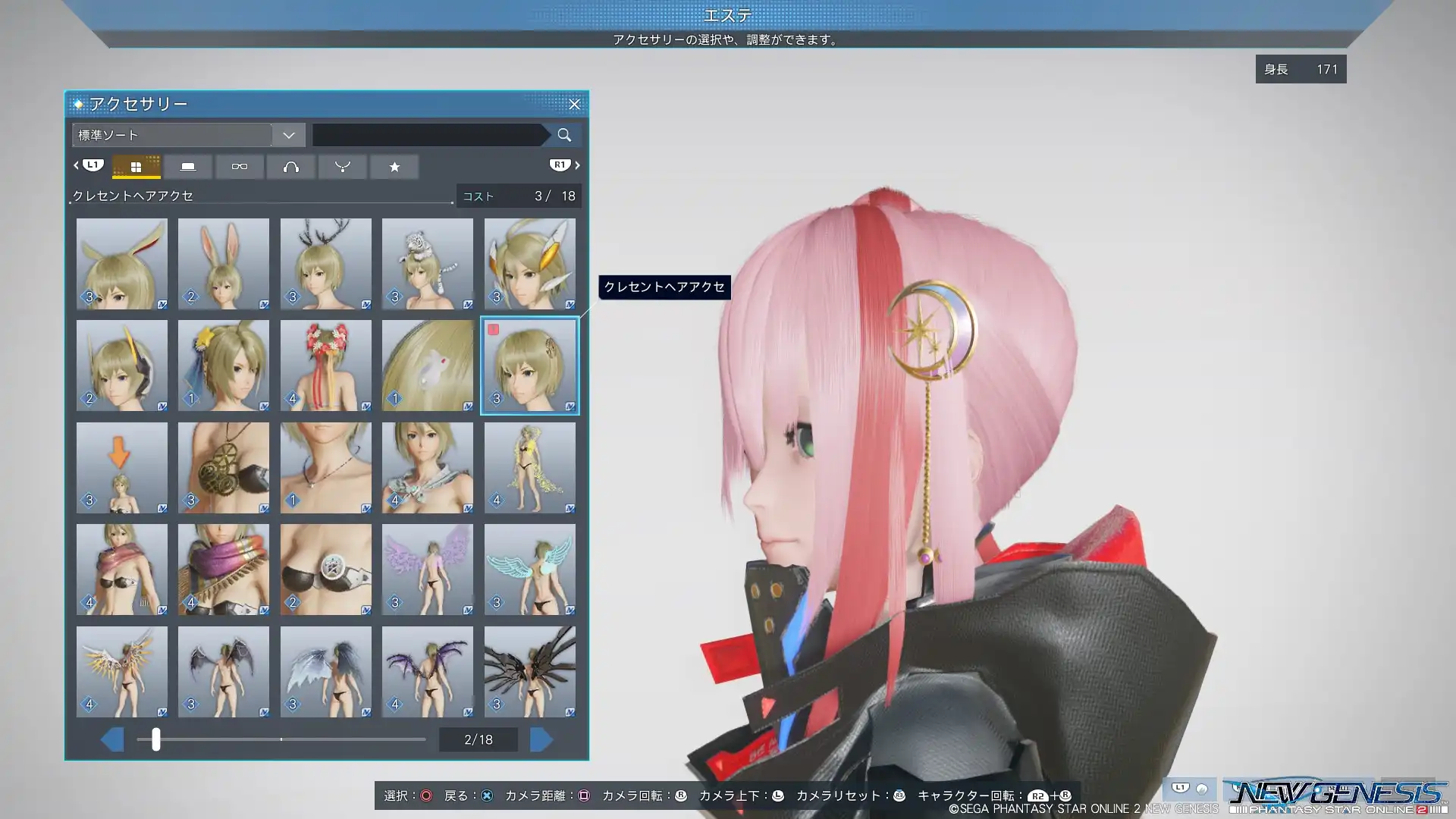This screenshot has width=1456, height=819.
Task: Select the hat accessory category tab
Action: (x=188, y=167)
